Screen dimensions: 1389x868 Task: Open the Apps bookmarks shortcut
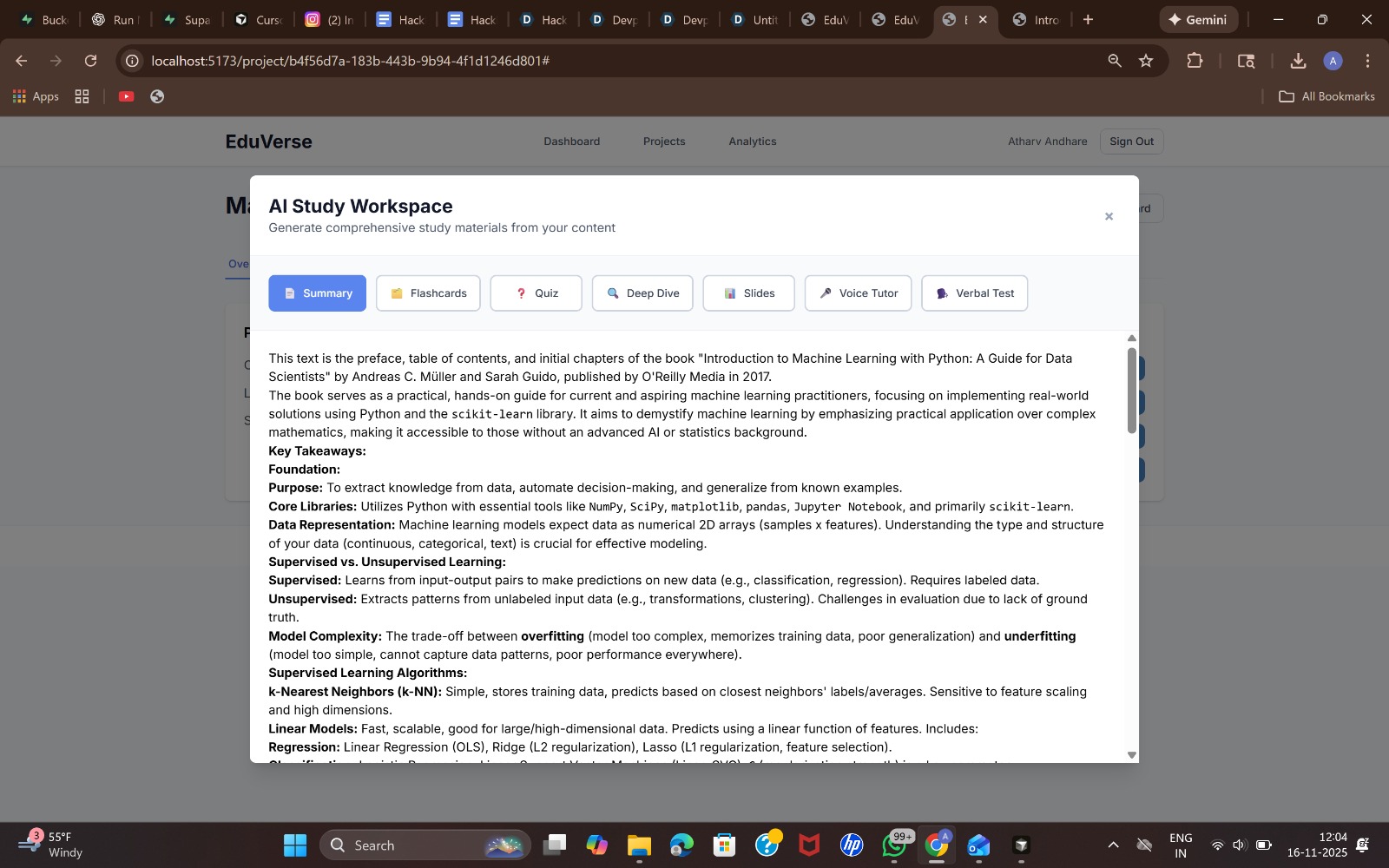36,96
